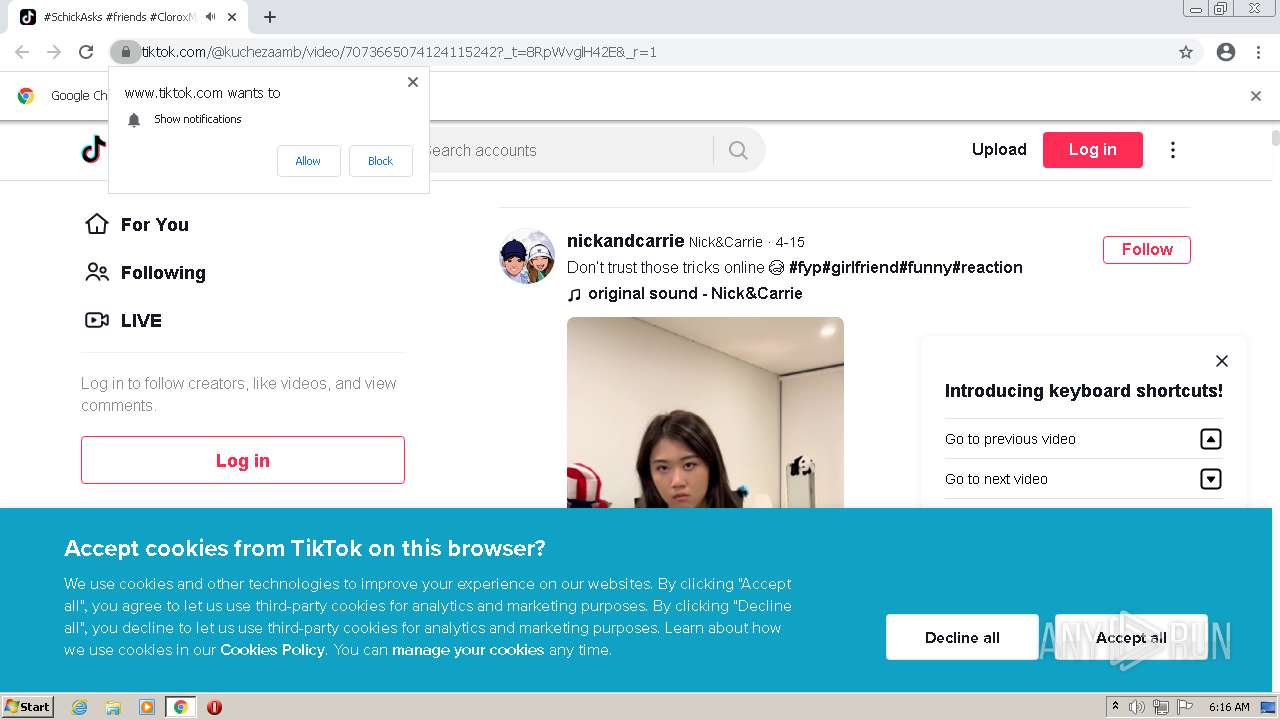The width and height of the screenshot is (1280, 720).
Task: Click the Upload link
Action: (999, 150)
